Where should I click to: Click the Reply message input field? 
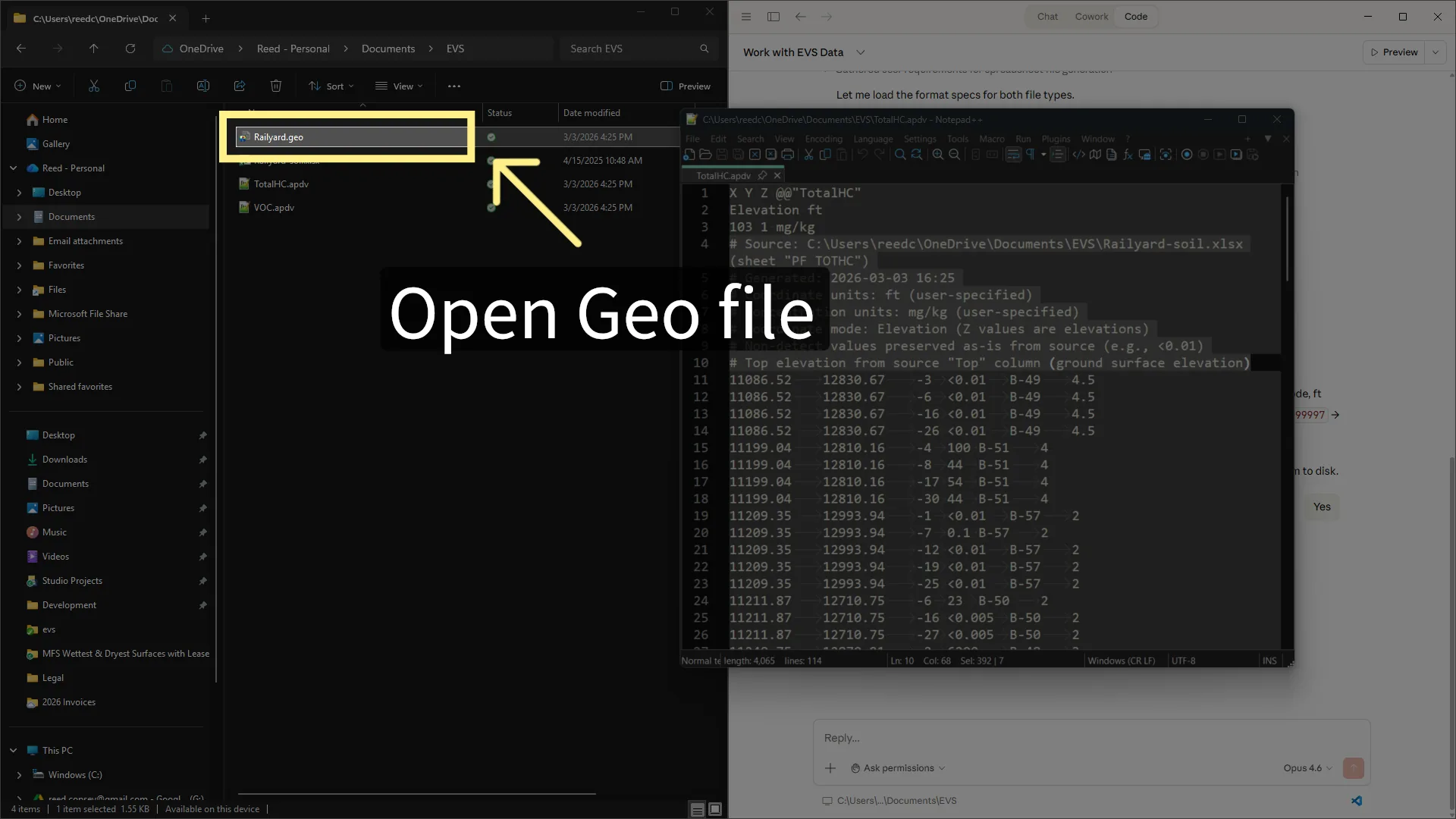(1092, 738)
